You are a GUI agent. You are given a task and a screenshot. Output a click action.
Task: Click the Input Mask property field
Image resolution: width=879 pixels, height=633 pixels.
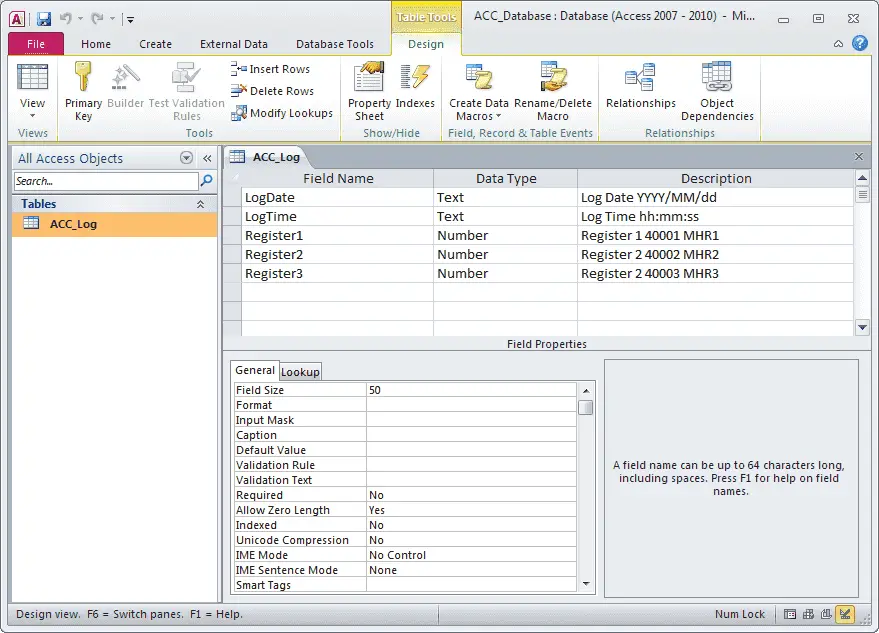471,420
